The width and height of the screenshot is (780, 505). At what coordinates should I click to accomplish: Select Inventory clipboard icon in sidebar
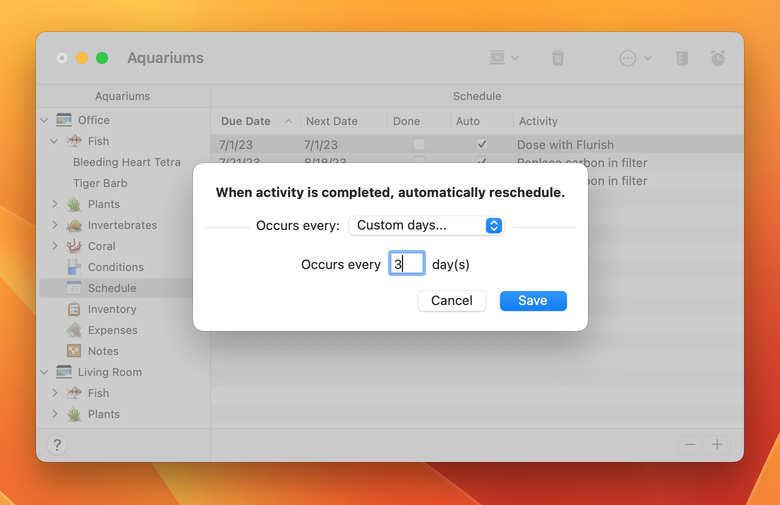(74, 310)
